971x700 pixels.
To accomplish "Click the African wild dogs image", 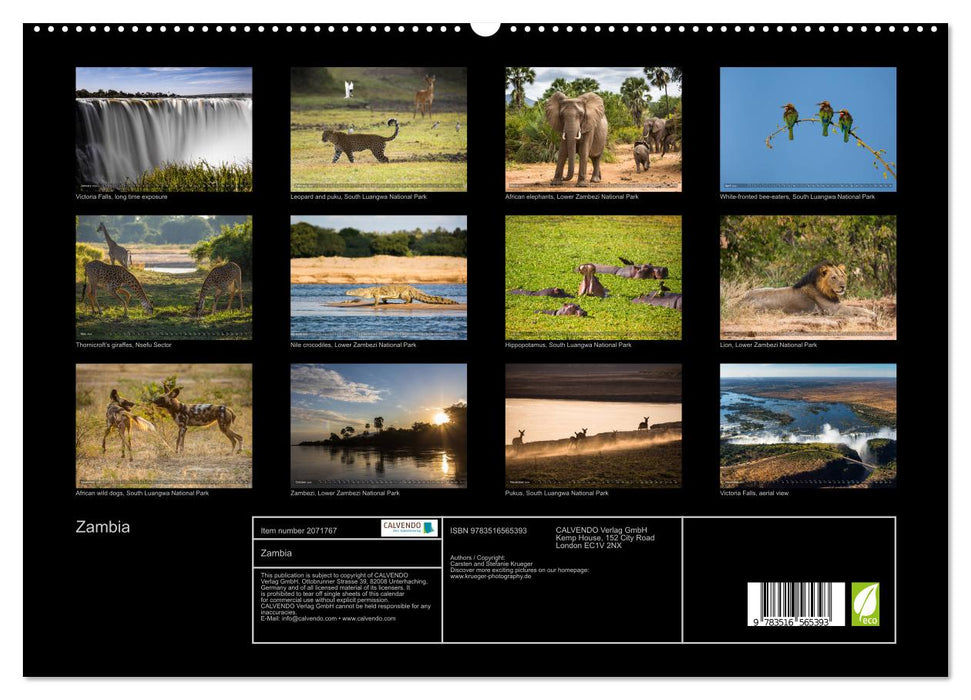I will tap(161, 424).
